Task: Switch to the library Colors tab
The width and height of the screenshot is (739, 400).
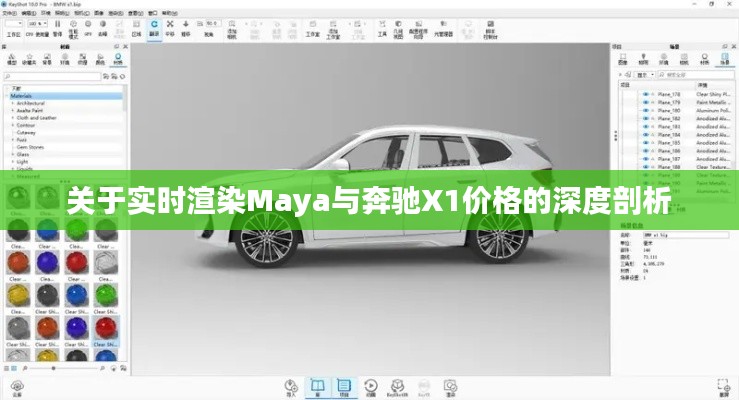Action: [x=100, y=59]
